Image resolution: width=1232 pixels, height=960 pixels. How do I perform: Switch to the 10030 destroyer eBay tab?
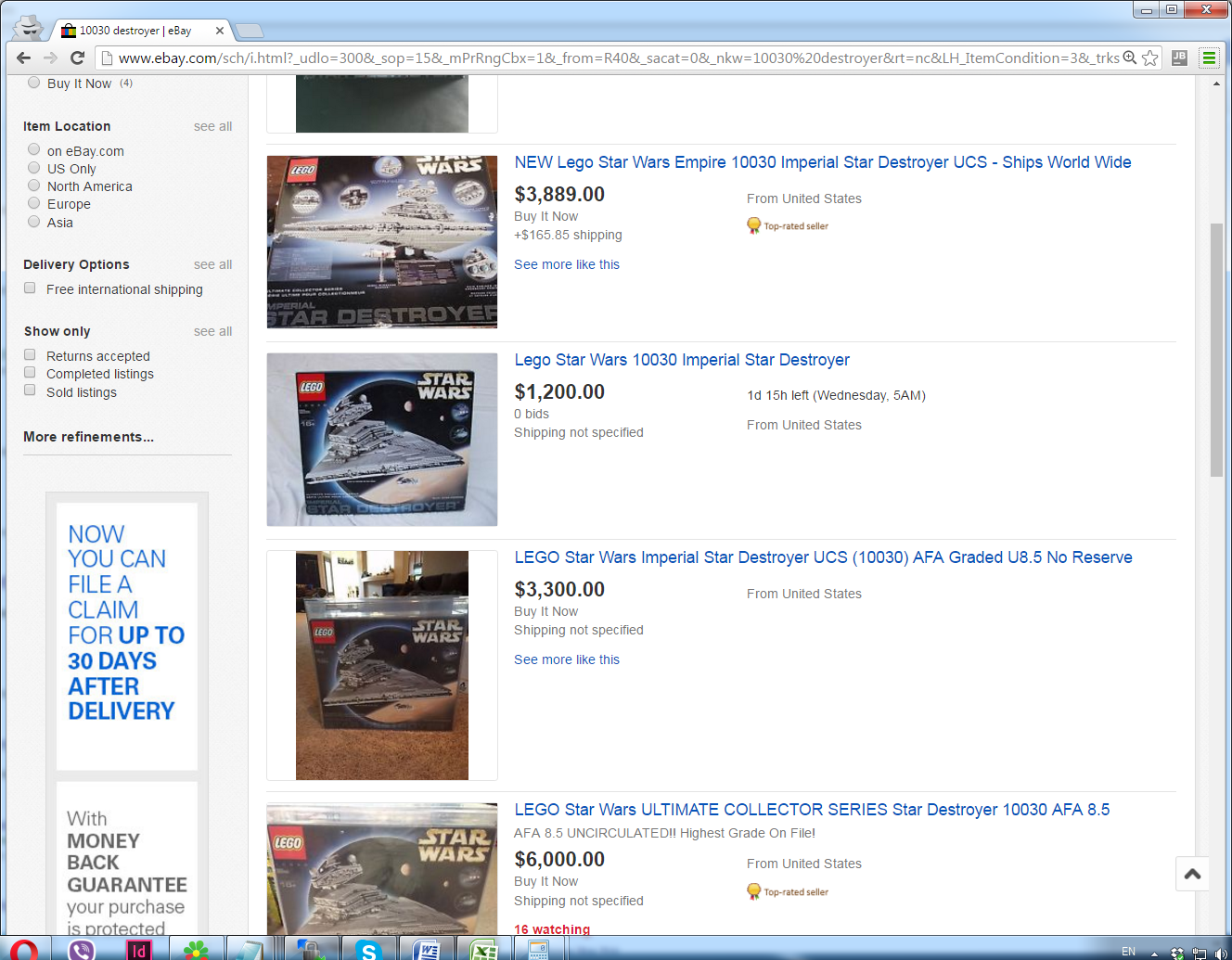(139, 31)
